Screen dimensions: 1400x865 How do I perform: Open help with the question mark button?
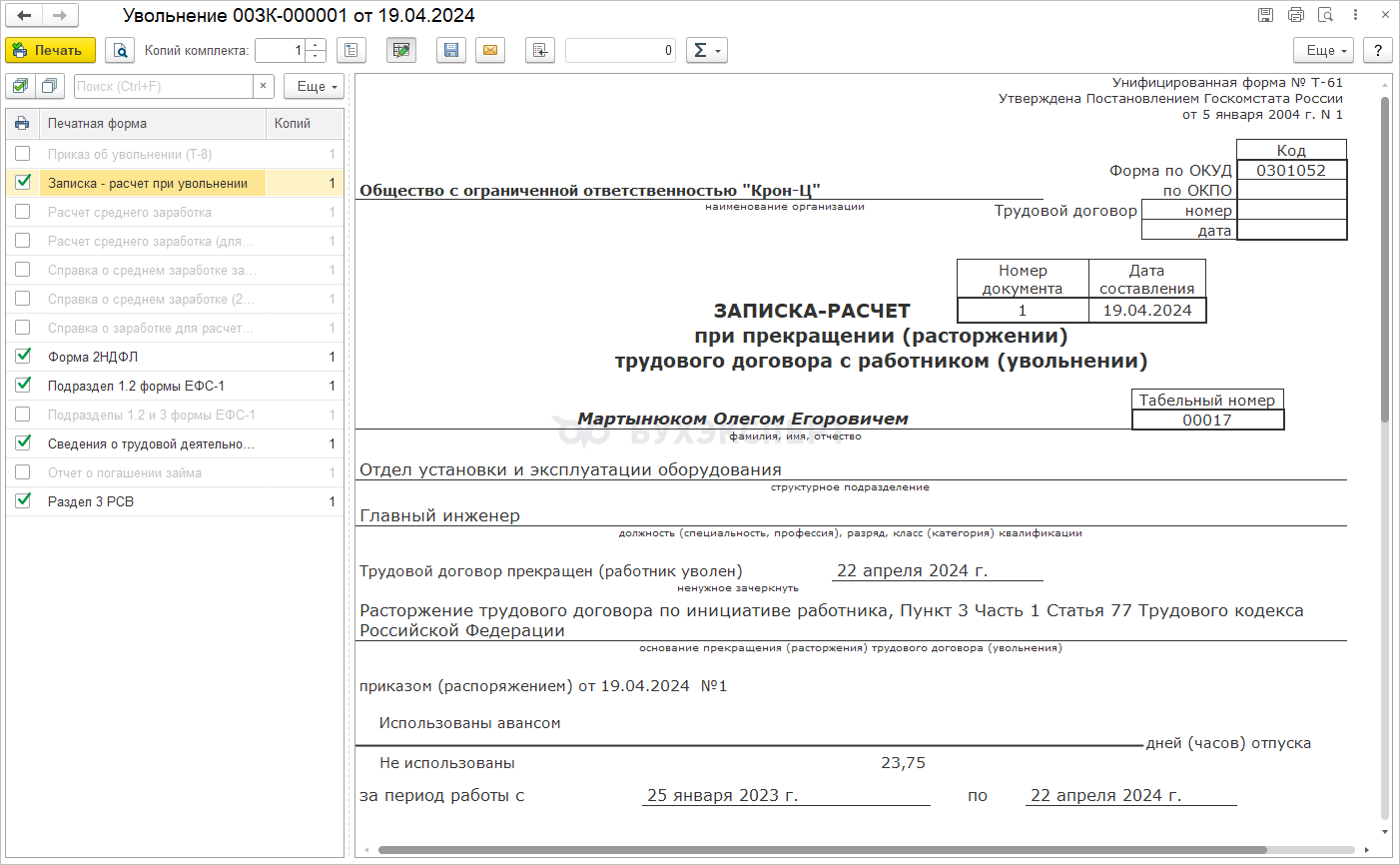click(1377, 50)
